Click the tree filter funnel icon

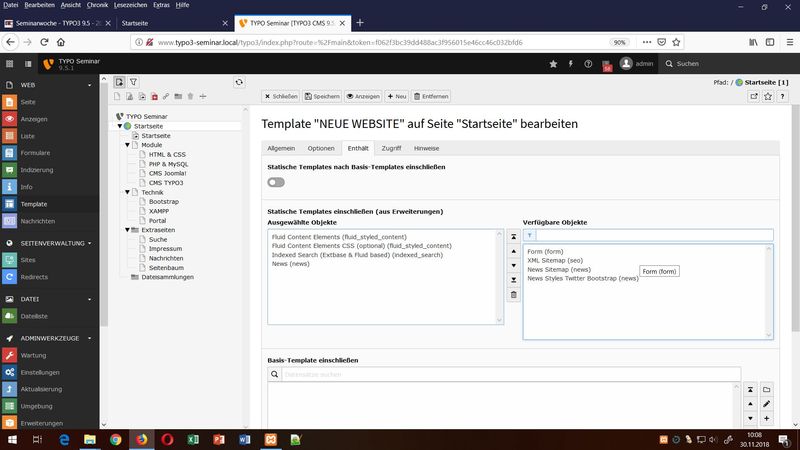click(x=134, y=82)
